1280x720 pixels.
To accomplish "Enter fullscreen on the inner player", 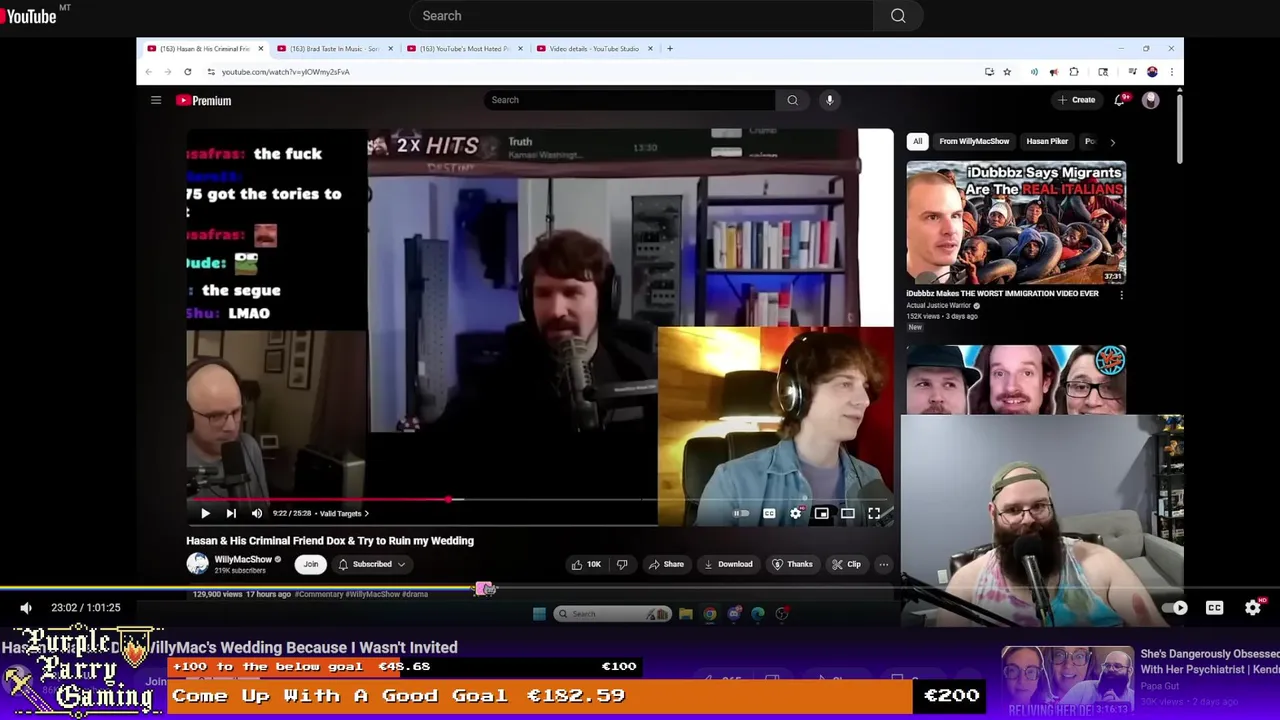I will pyautogui.click(x=874, y=513).
